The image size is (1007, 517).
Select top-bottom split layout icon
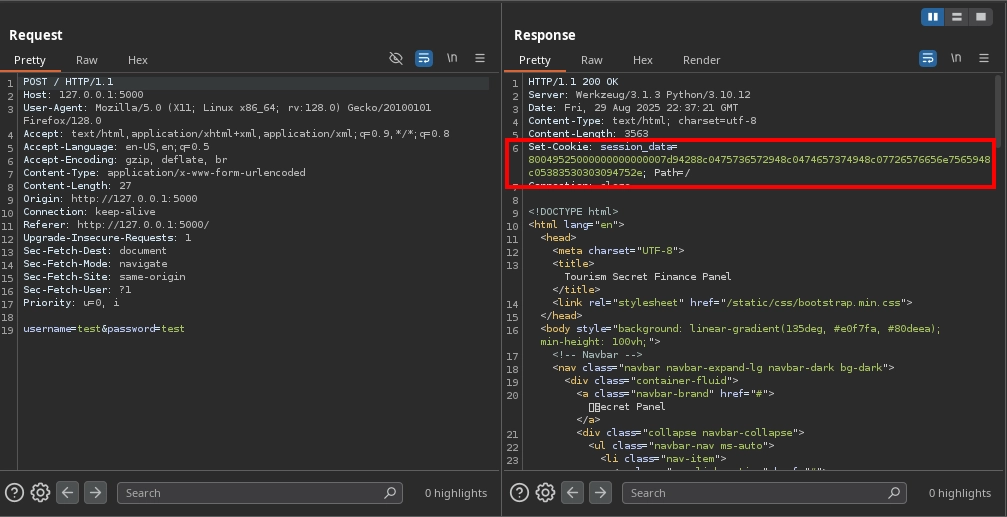click(x=957, y=17)
